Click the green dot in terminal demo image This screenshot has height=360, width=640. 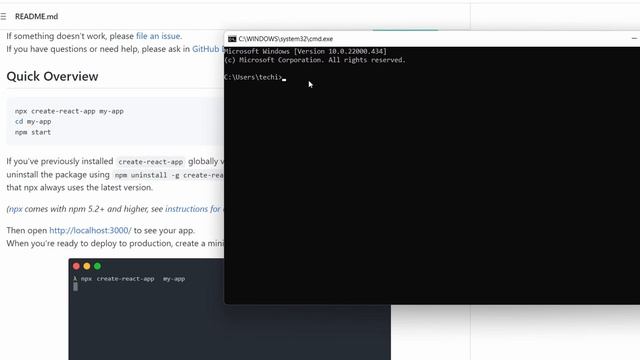98,266
